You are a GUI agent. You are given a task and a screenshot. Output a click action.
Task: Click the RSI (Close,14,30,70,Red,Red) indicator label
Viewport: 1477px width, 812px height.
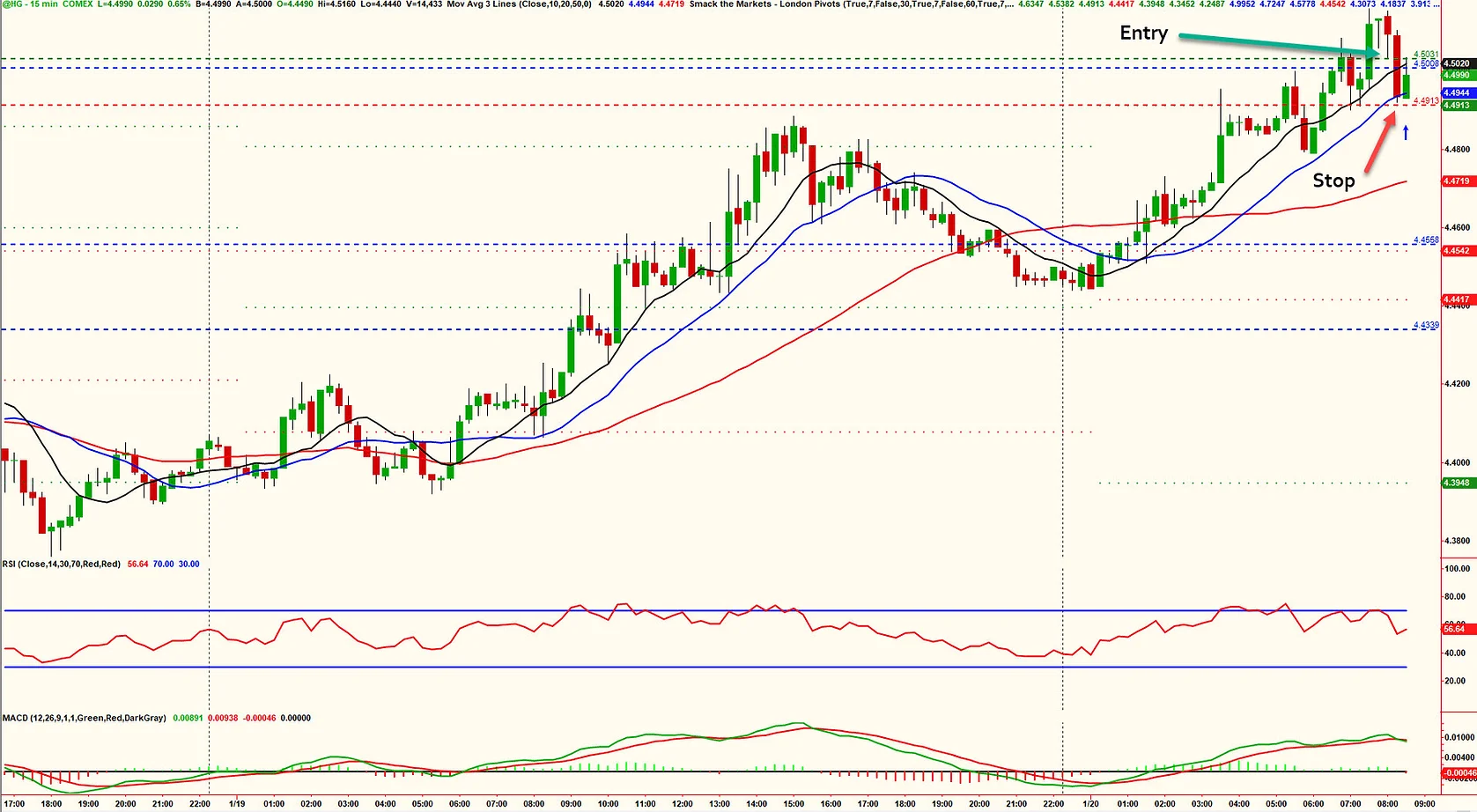pyautogui.click(x=62, y=564)
